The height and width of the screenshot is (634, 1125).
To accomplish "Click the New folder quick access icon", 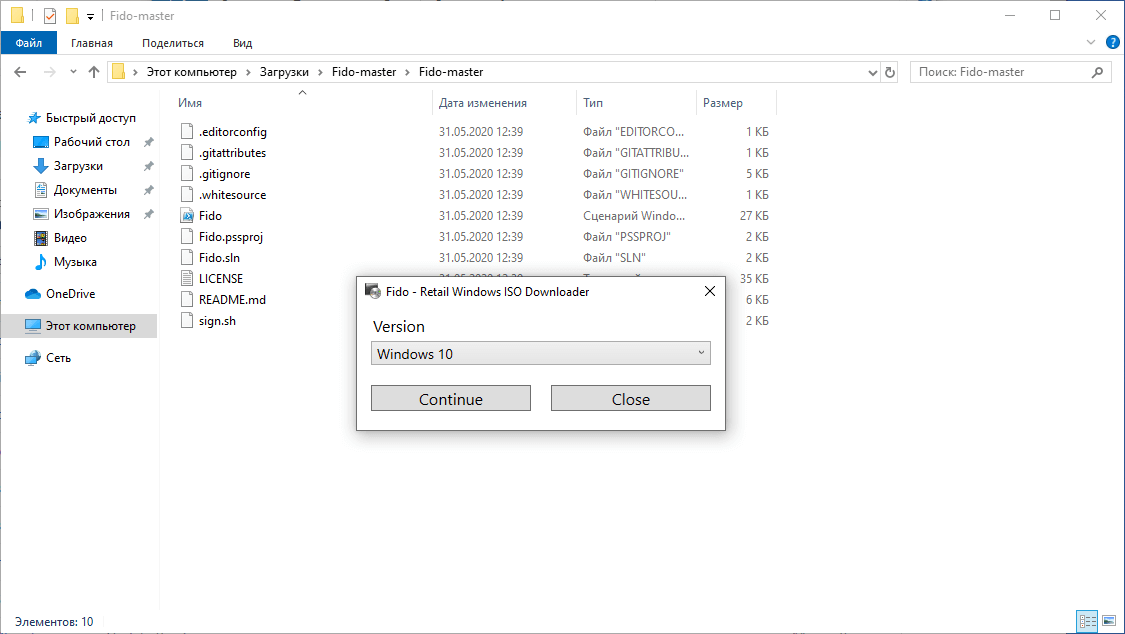I will click(x=72, y=15).
